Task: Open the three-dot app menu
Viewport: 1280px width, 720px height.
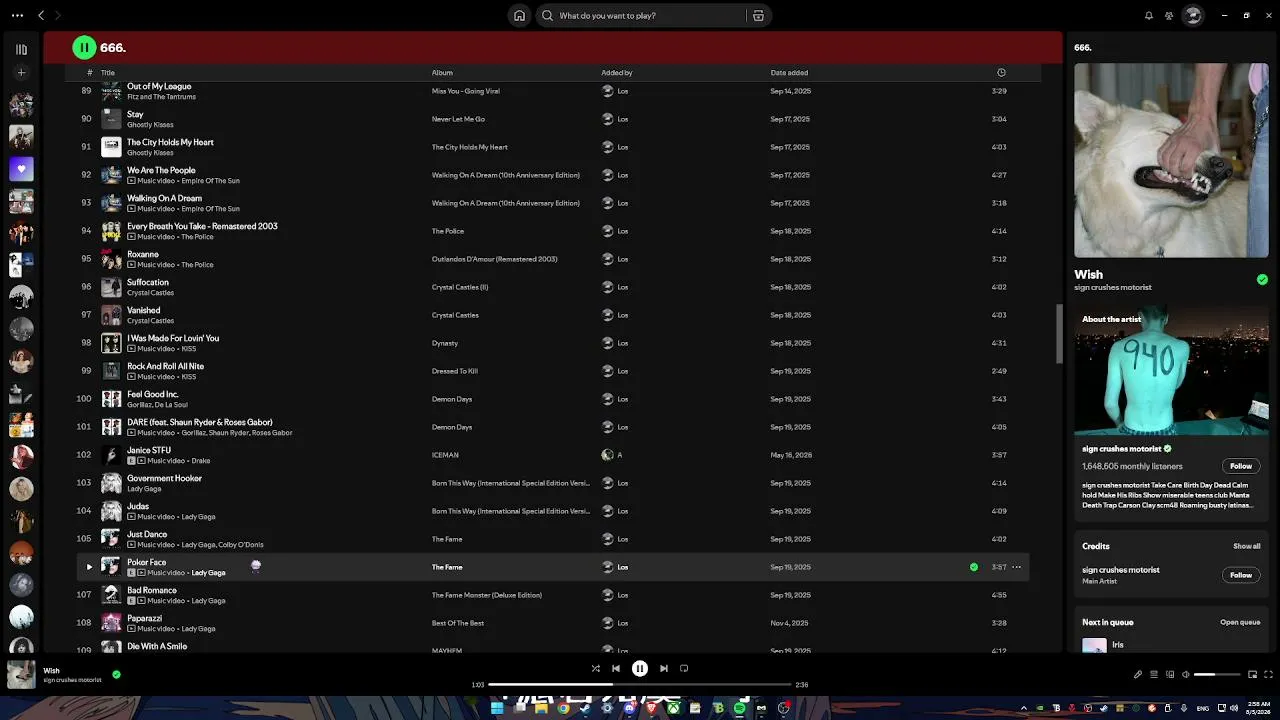Action: click(x=17, y=16)
